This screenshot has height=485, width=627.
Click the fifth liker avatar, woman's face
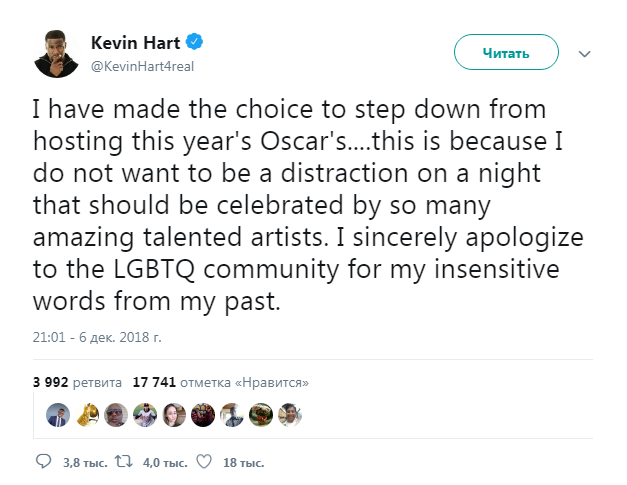176,413
